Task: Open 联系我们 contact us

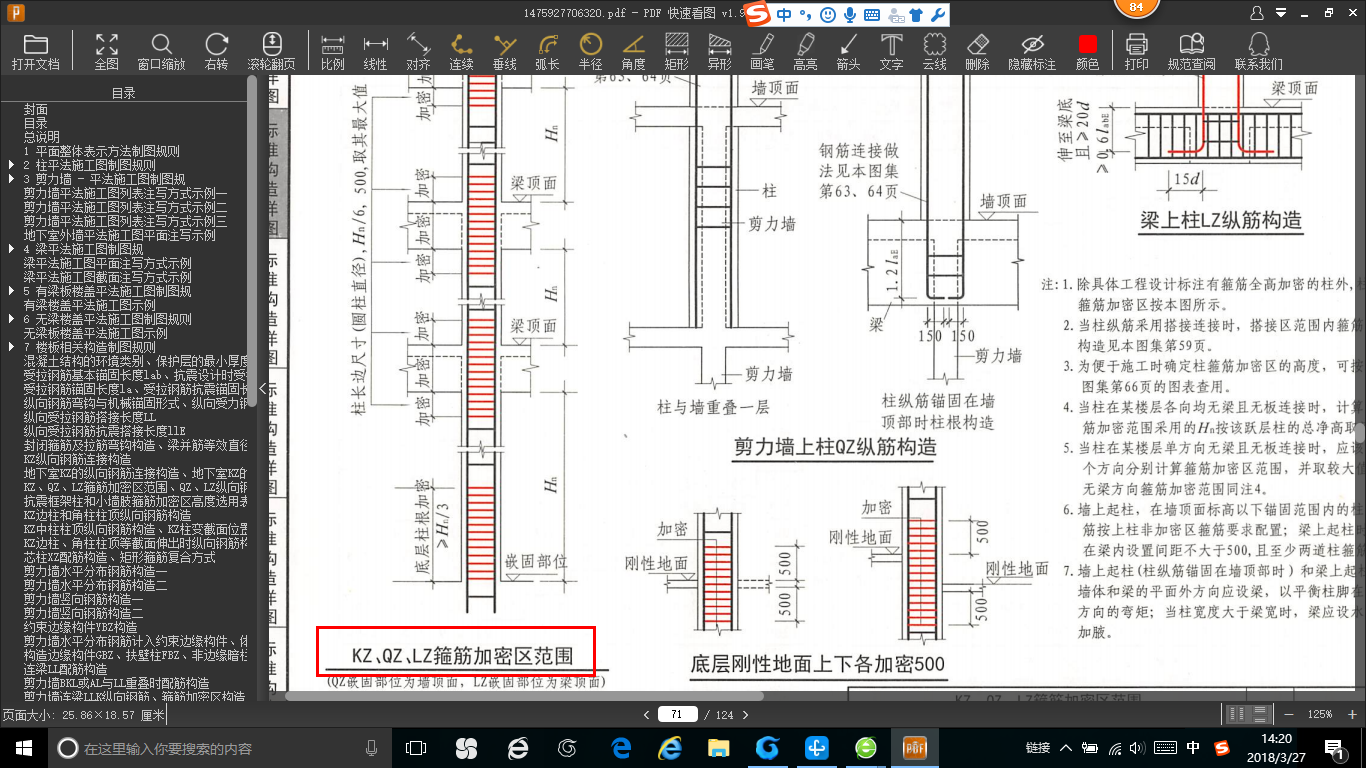Action: coord(1259,51)
